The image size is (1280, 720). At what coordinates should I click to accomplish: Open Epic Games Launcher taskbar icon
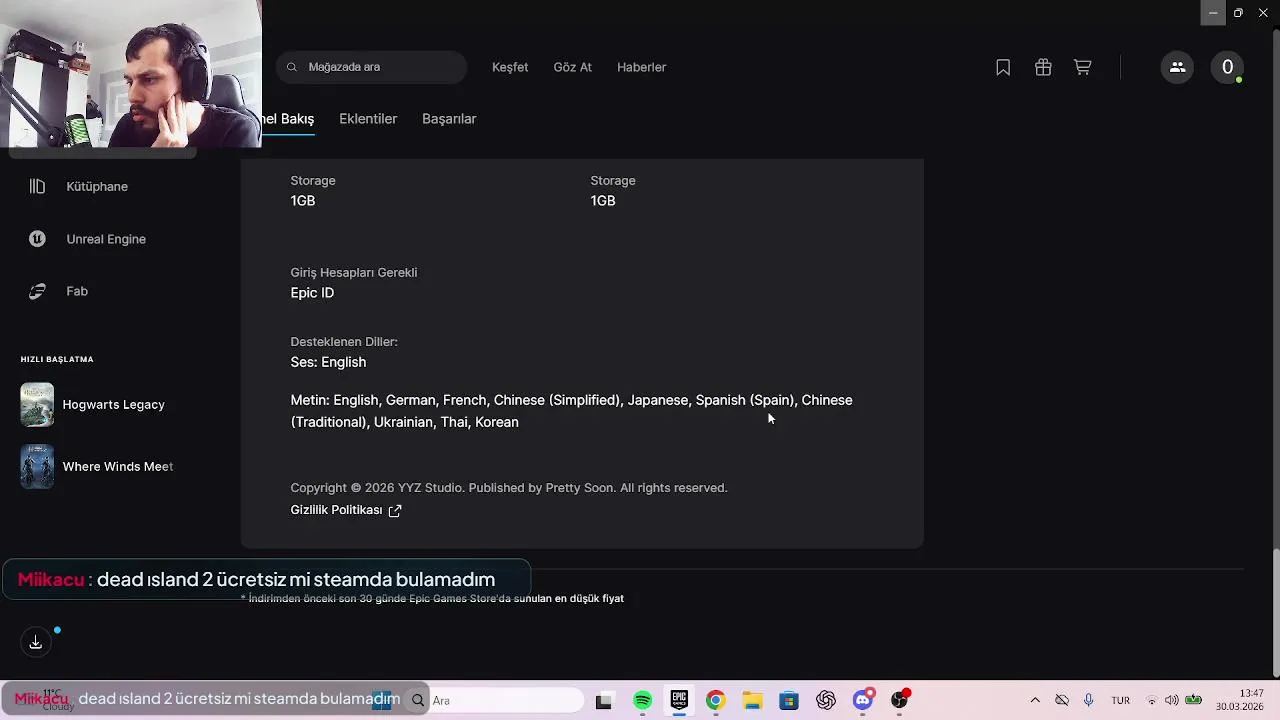pyautogui.click(x=679, y=700)
